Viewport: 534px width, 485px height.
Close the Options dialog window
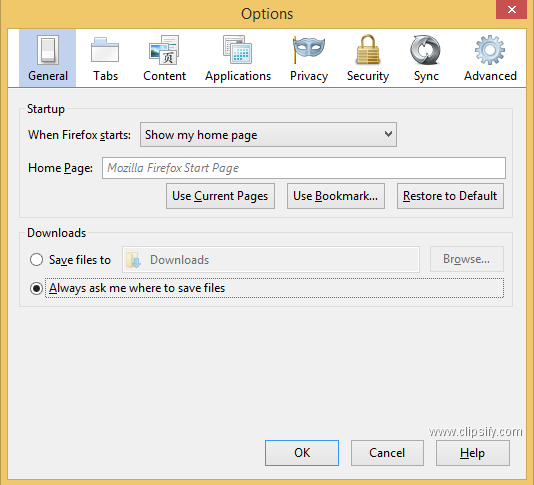click(x=512, y=10)
